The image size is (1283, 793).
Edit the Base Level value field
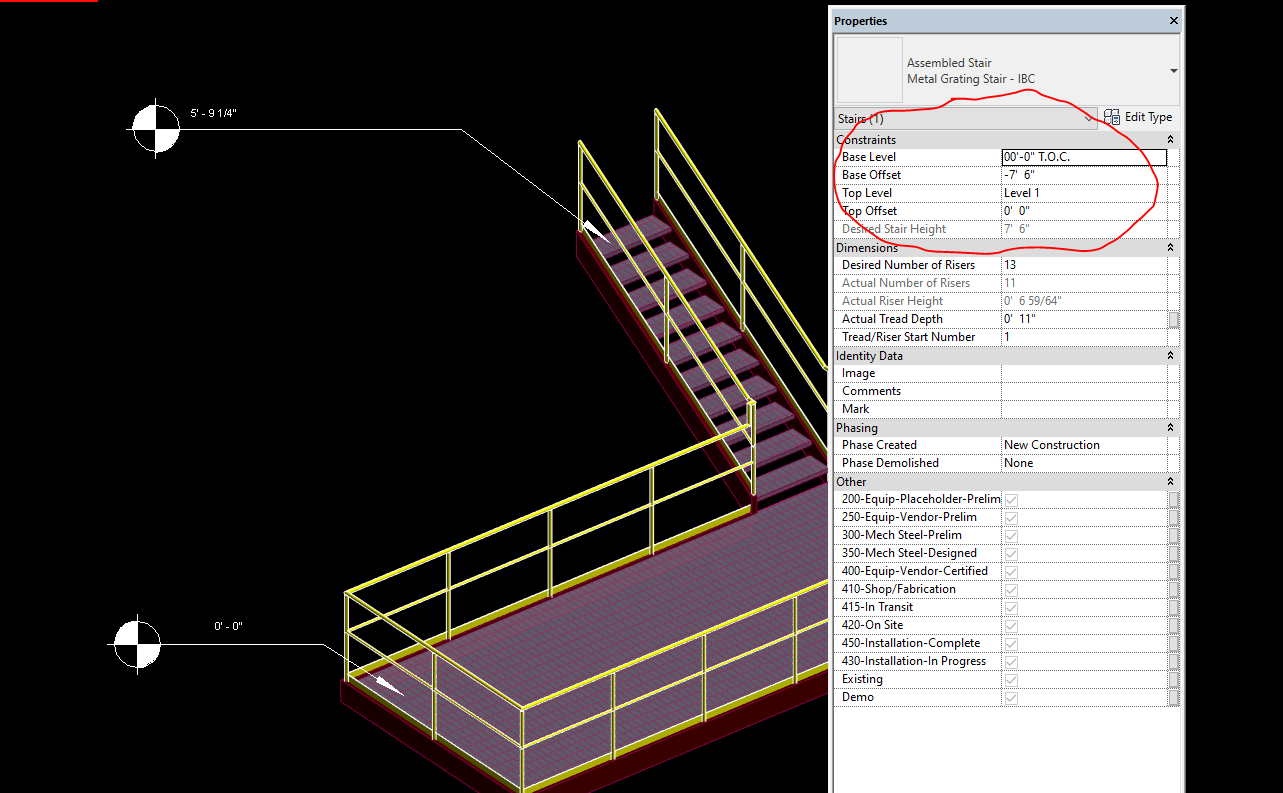coord(1083,156)
